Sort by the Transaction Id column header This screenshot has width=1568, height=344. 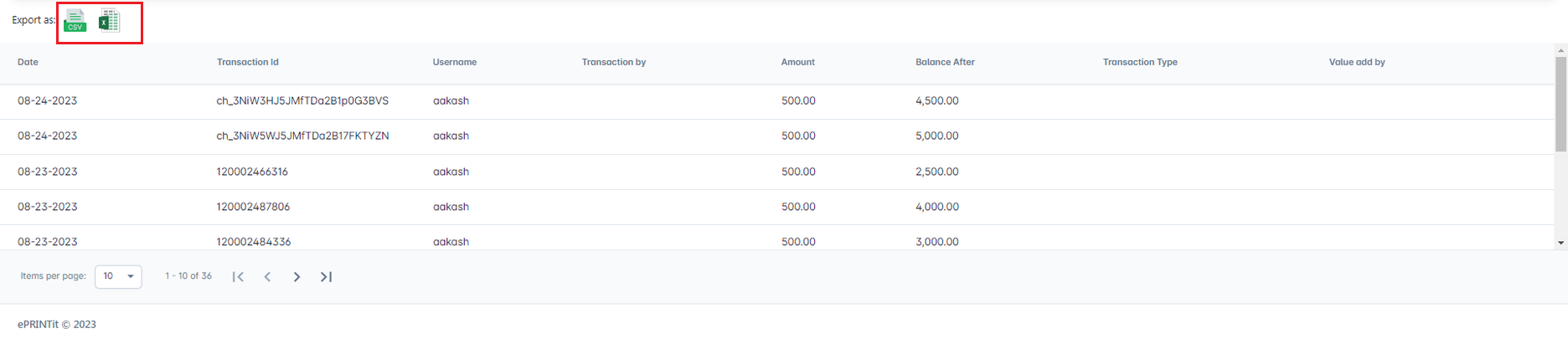tap(247, 62)
